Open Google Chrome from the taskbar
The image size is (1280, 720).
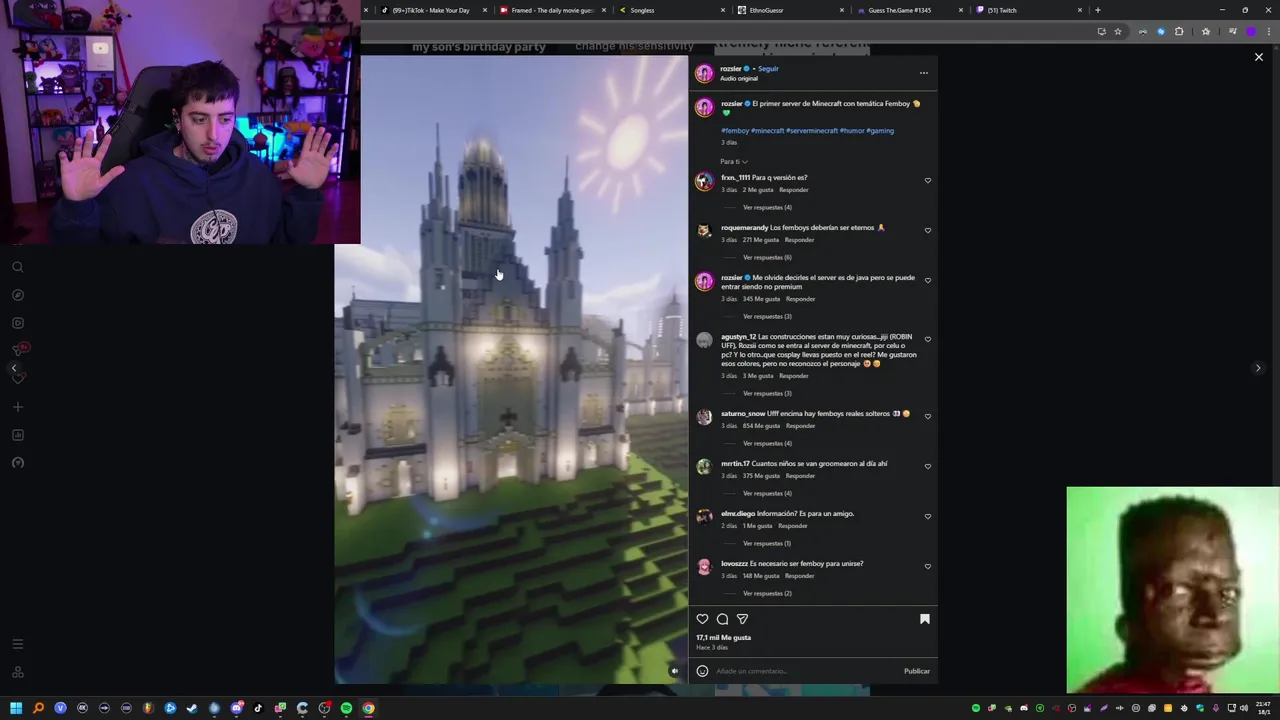[368, 708]
